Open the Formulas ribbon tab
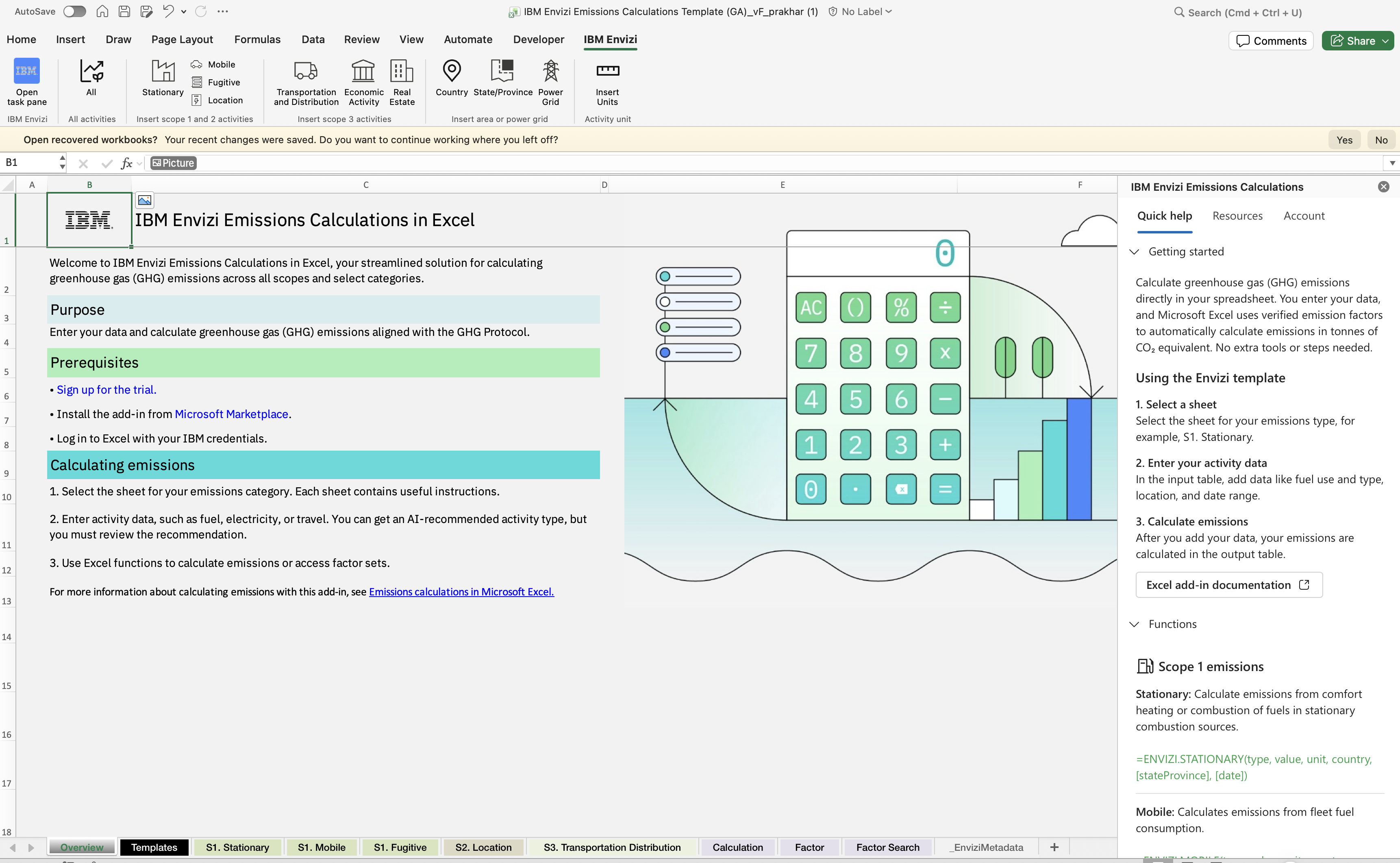The height and width of the screenshot is (863, 1400). tap(257, 39)
